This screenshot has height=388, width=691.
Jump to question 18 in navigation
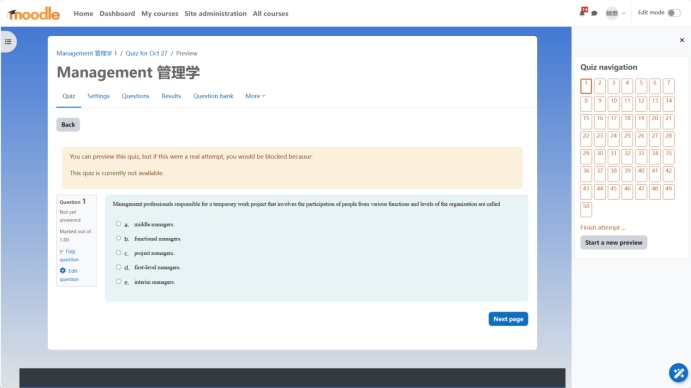coord(627,121)
